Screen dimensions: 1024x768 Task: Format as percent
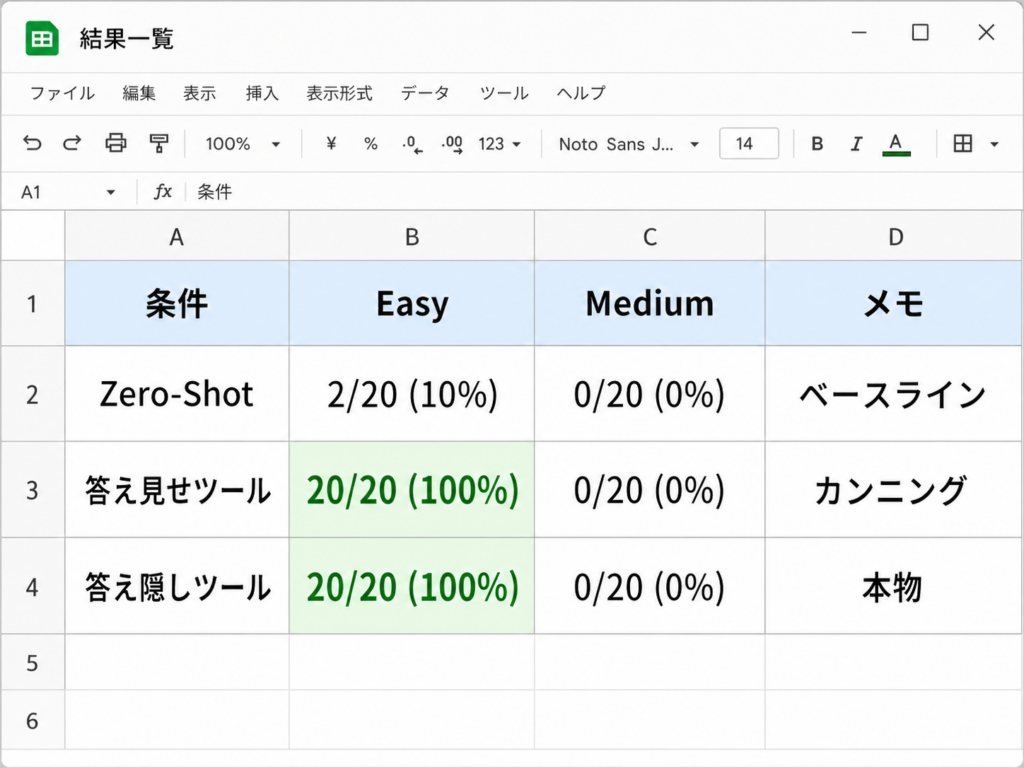tap(371, 144)
